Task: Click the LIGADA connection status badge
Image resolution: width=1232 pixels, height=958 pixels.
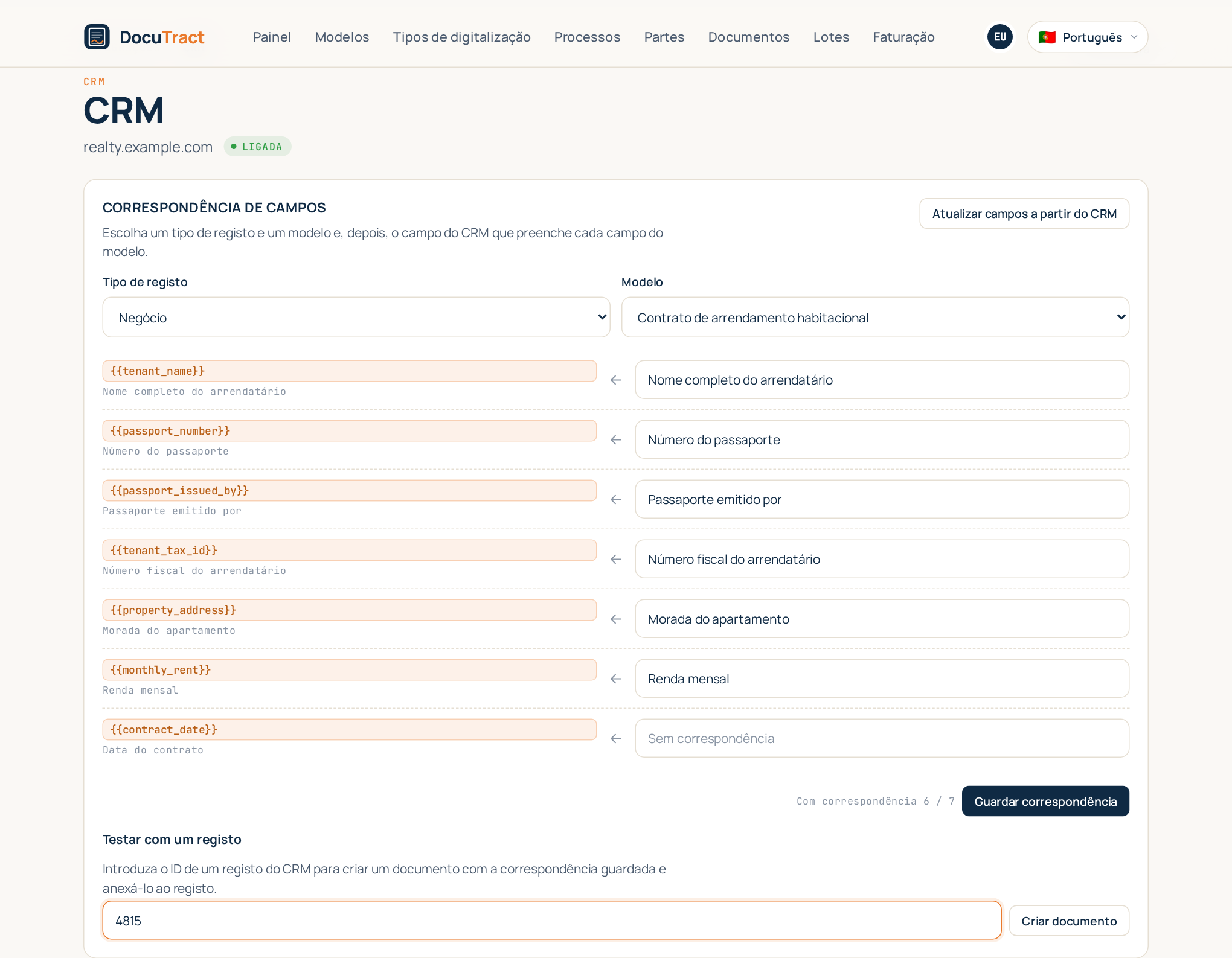Action: coord(257,147)
